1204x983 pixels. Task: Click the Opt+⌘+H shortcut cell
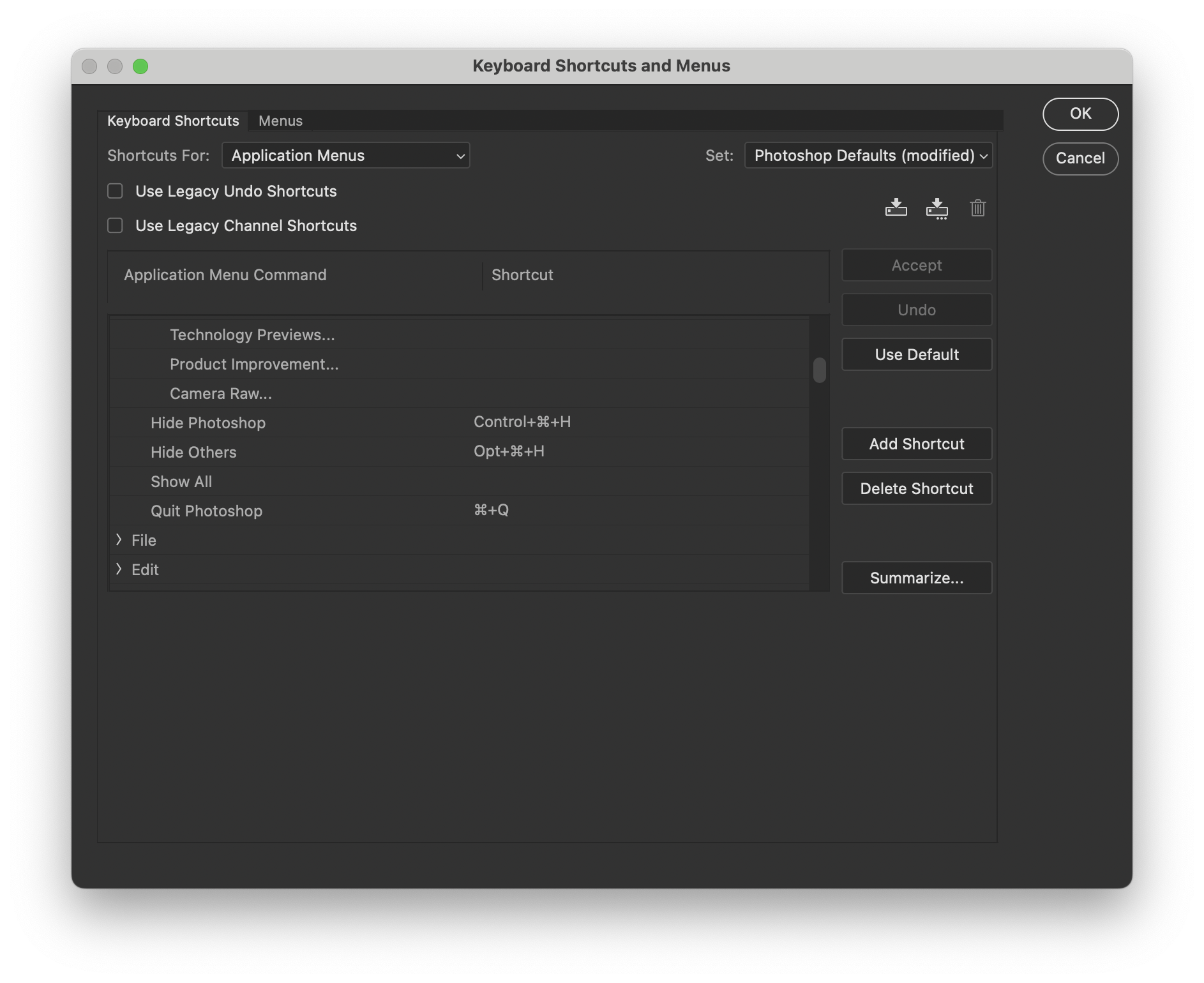(509, 451)
